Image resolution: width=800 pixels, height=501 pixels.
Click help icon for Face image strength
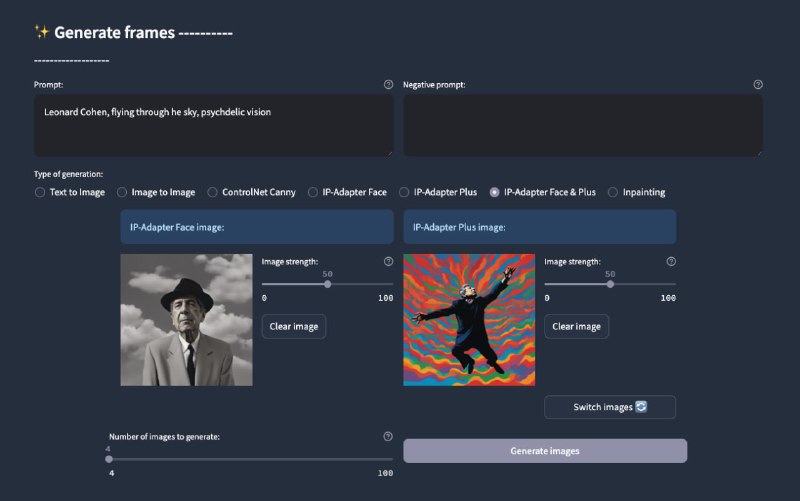coord(388,262)
